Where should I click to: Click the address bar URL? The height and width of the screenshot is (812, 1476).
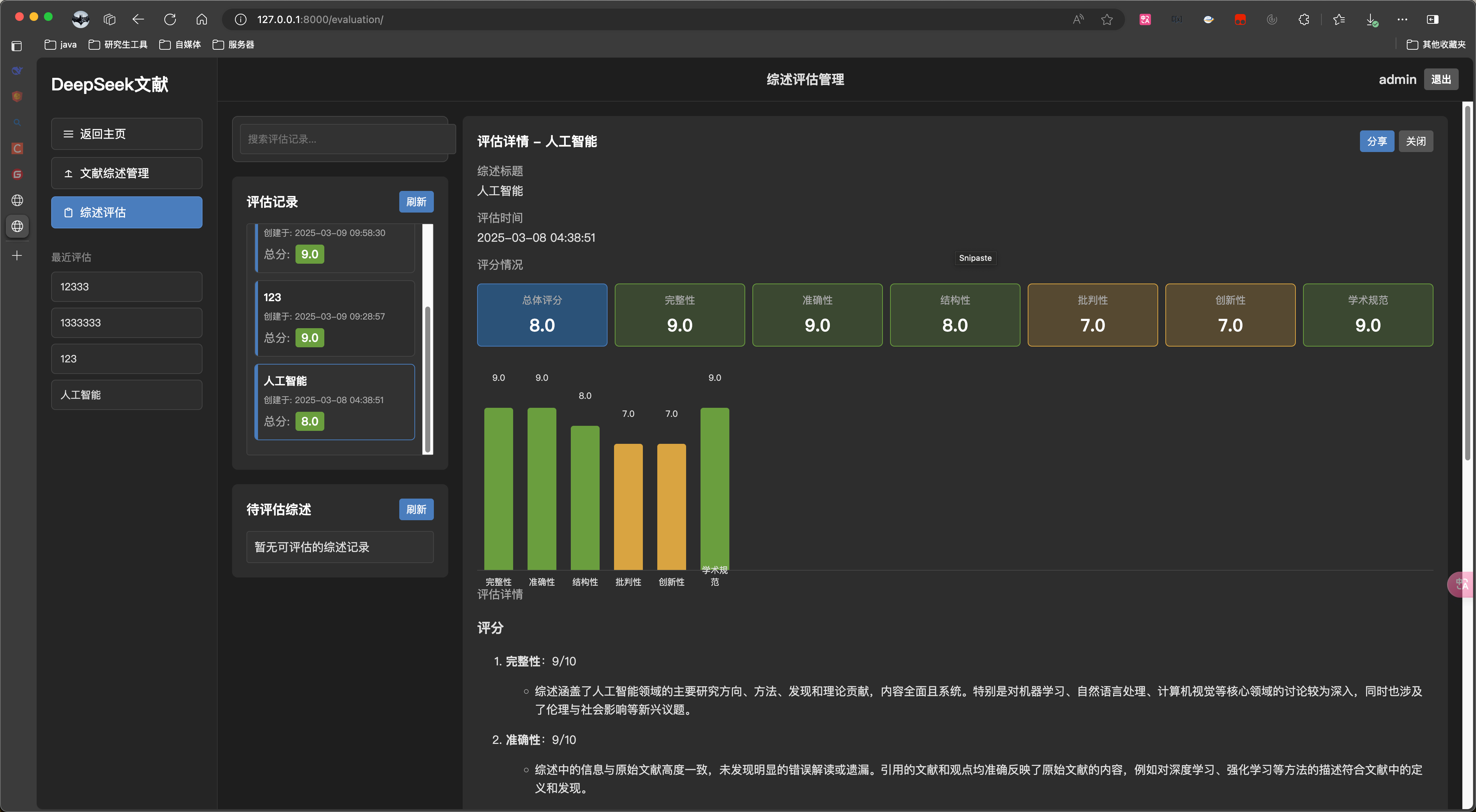320,19
